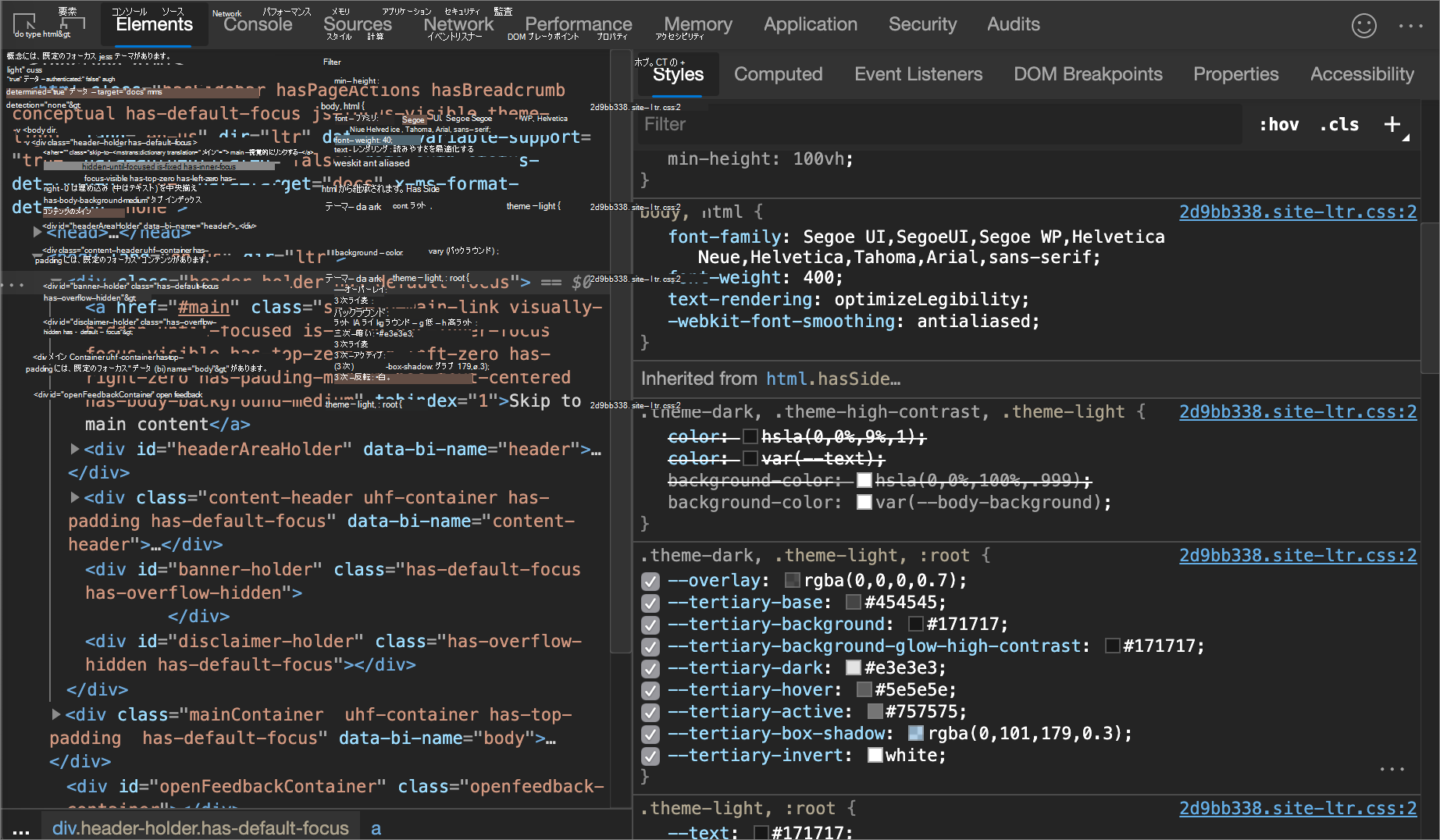Open the Security tab
Viewport: 1440px width, 840px height.
click(x=922, y=24)
